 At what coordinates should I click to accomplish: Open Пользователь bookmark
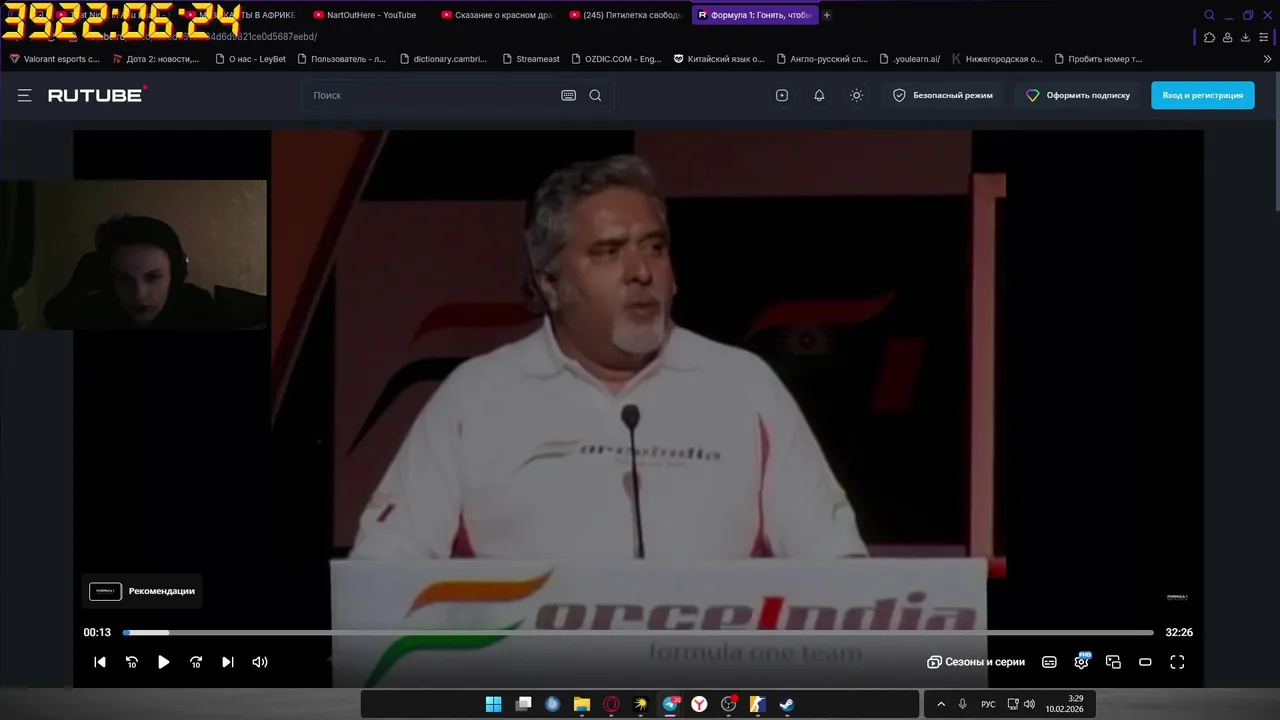click(341, 59)
